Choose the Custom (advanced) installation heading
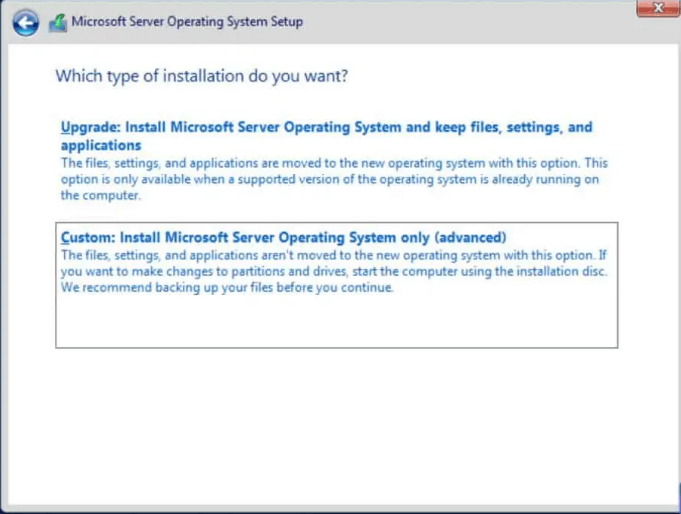This screenshot has height=514, width=681. pyautogui.click(x=284, y=237)
